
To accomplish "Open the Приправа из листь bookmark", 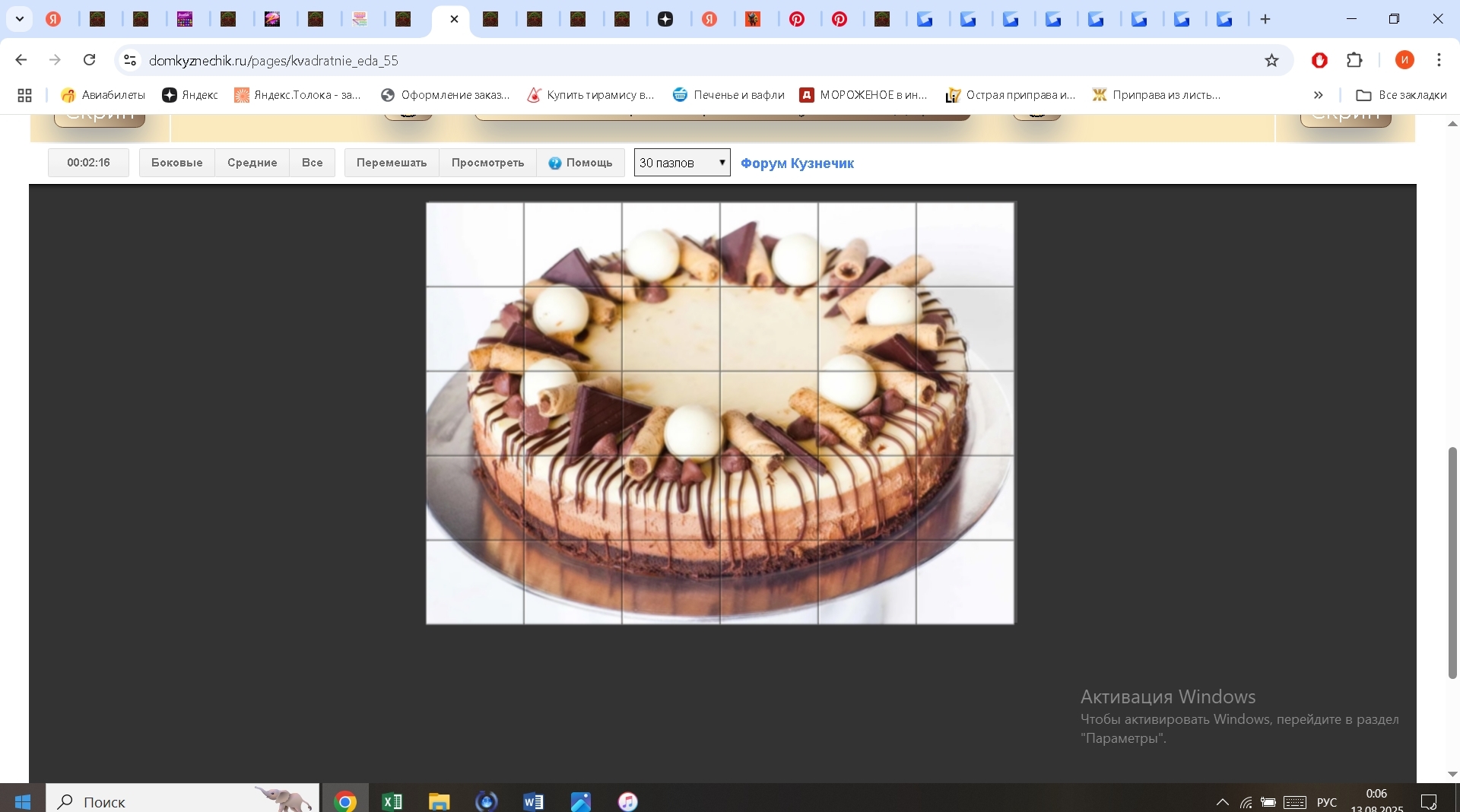I will [x=1157, y=95].
